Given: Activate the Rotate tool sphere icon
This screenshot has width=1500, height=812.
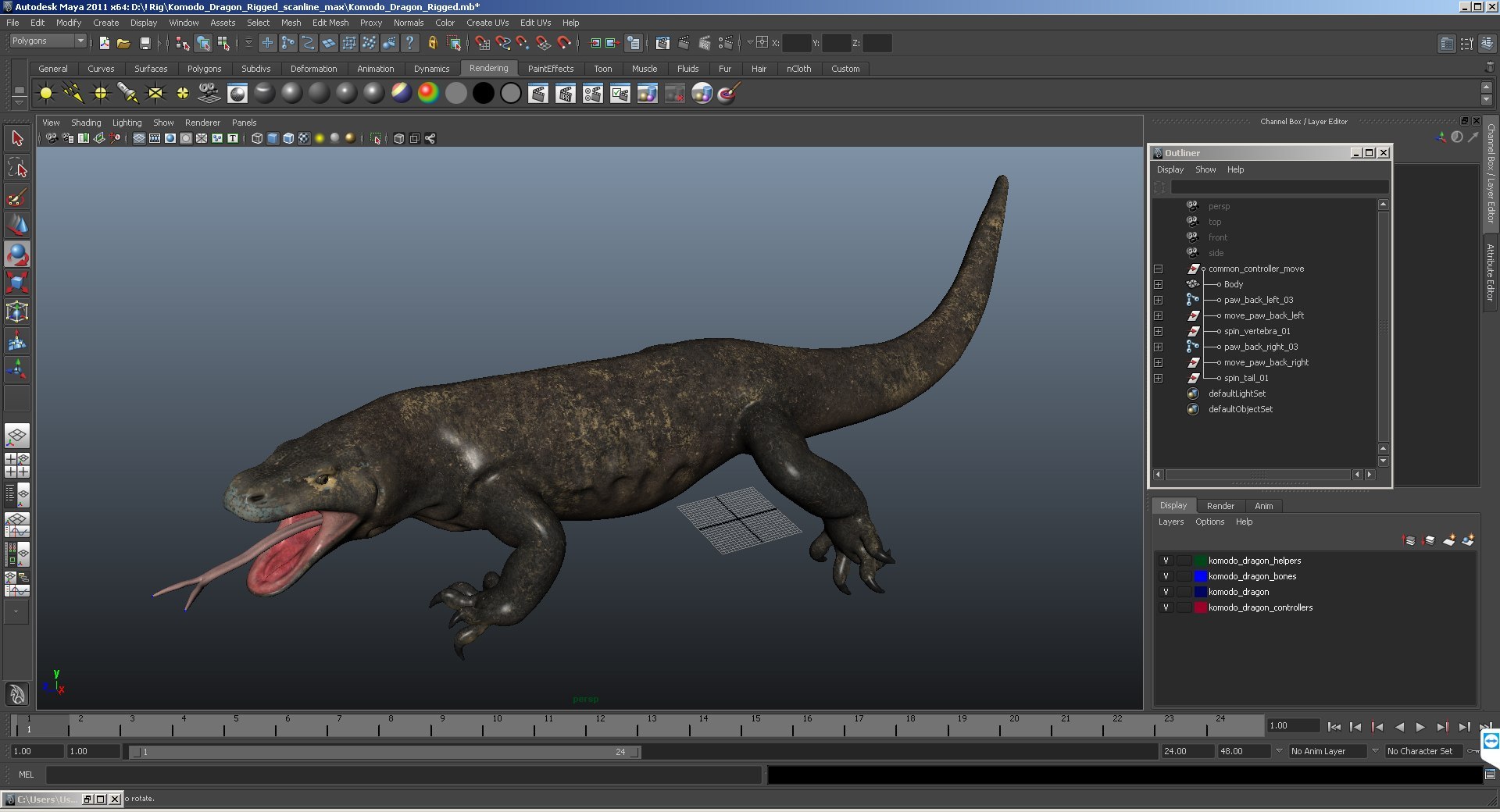Looking at the screenshot, I should (x=17, y=255).
